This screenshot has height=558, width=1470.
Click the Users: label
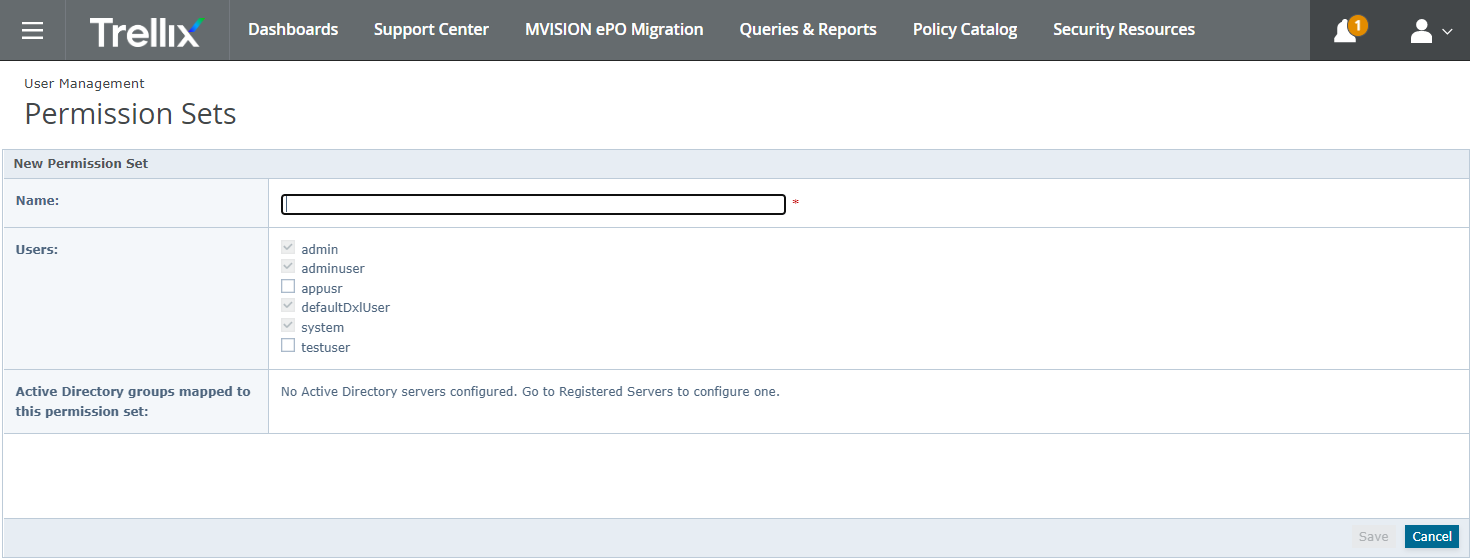pyautogui.click(x=37, y=249)
